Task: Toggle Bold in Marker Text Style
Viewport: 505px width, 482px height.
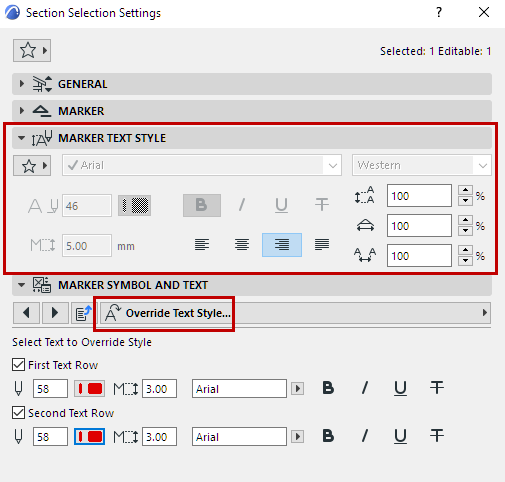Action: pyautogui.click(x=202, y=205)
